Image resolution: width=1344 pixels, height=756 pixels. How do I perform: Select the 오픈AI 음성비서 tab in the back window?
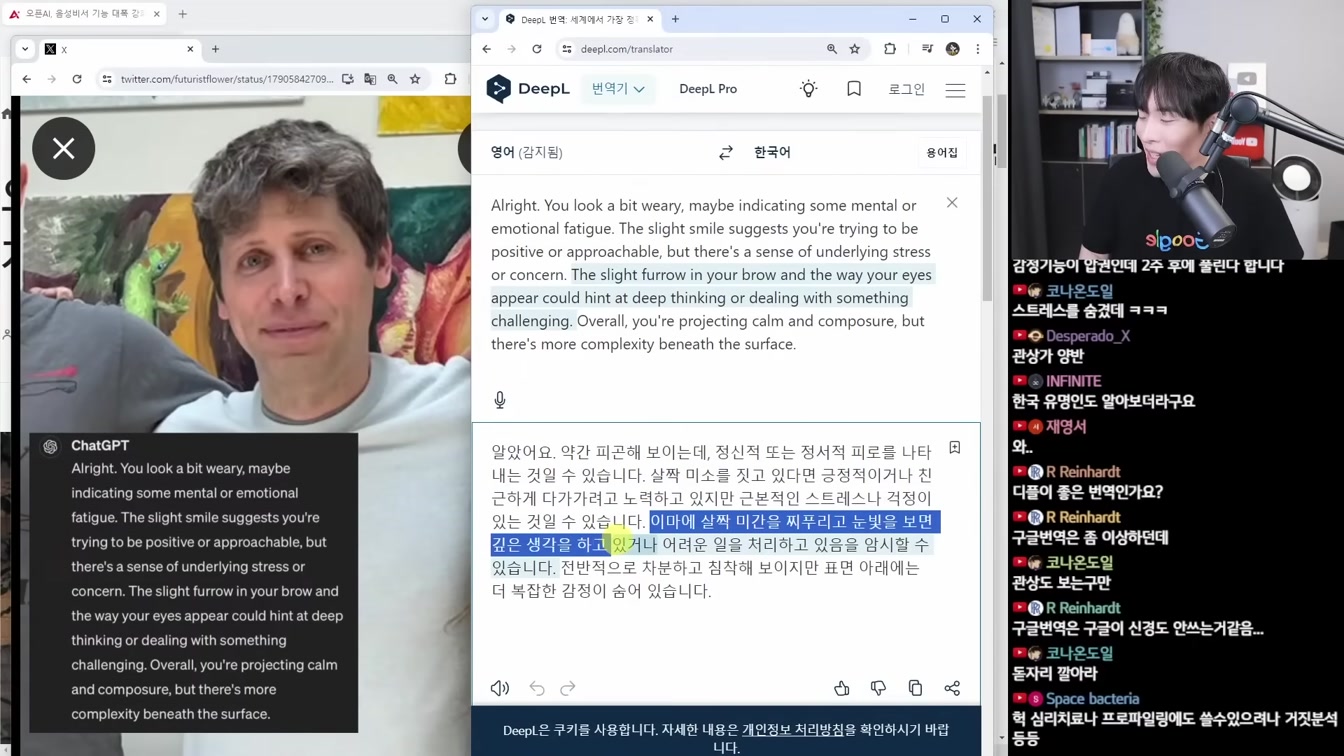click(x=84, y=14)
